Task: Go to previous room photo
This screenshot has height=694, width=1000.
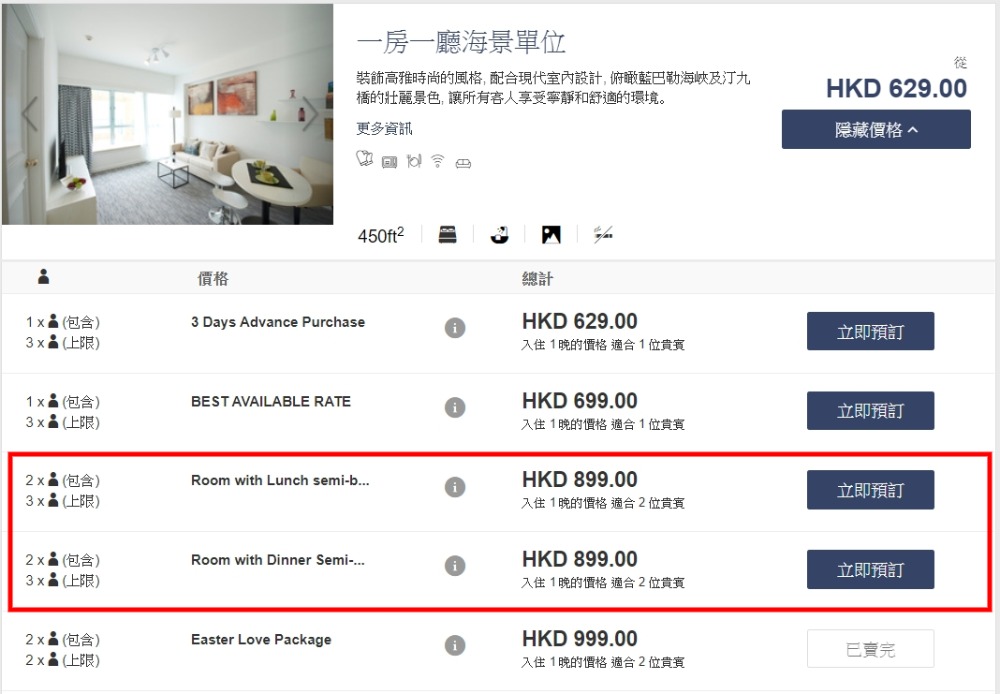Action: point(29,114)
